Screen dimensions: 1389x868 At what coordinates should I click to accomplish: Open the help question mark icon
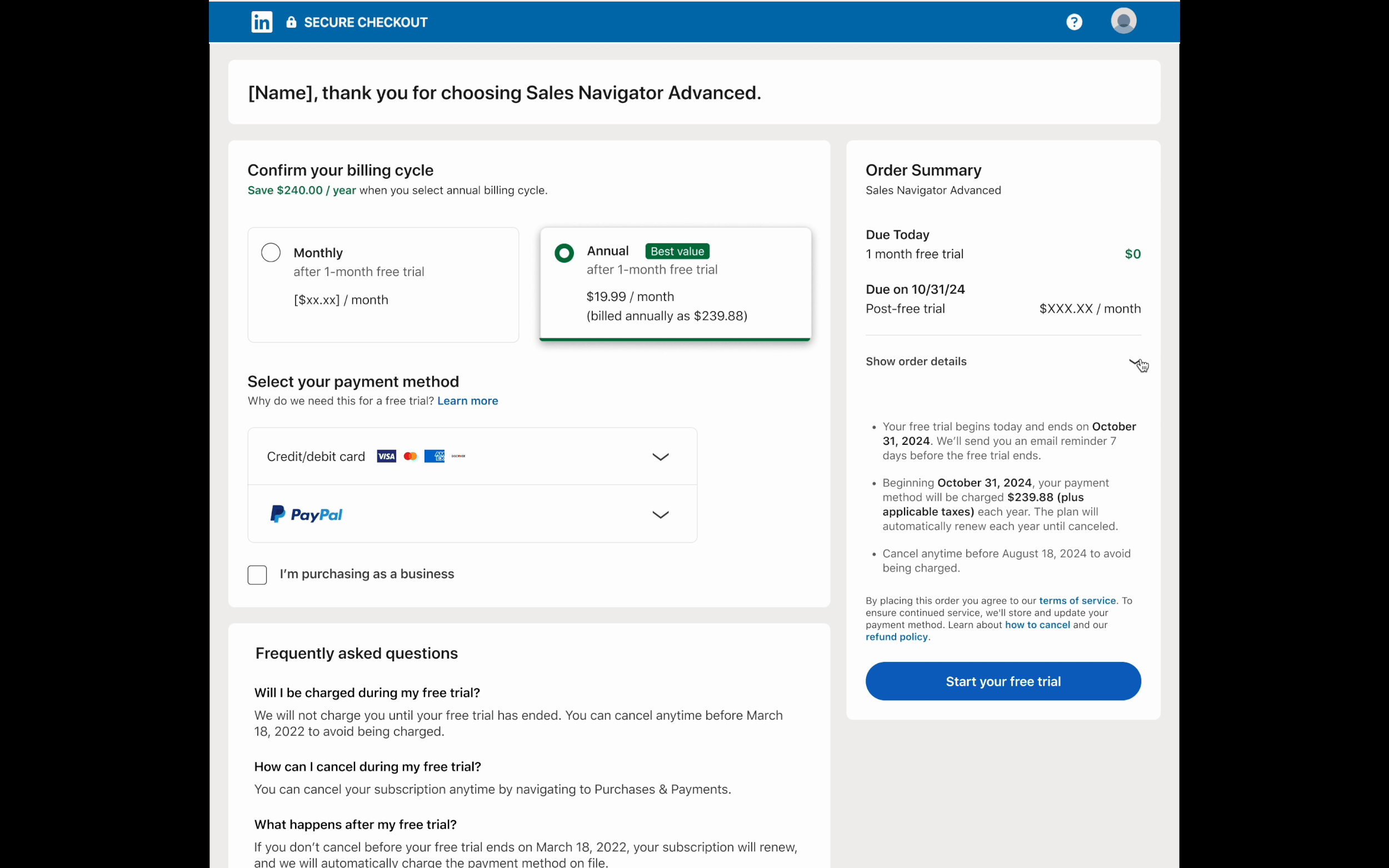(x=1074, y=22)
